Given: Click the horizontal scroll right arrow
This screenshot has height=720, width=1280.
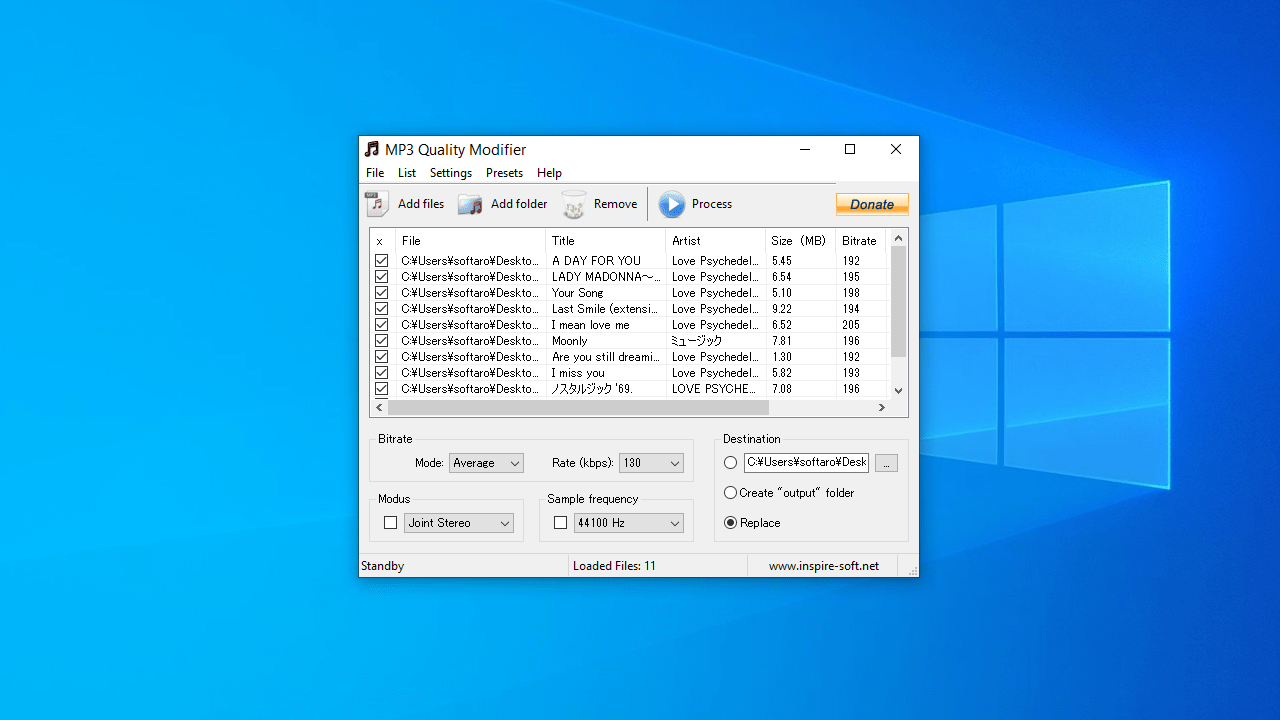Looking at the screenshot, I should (882, 408).
